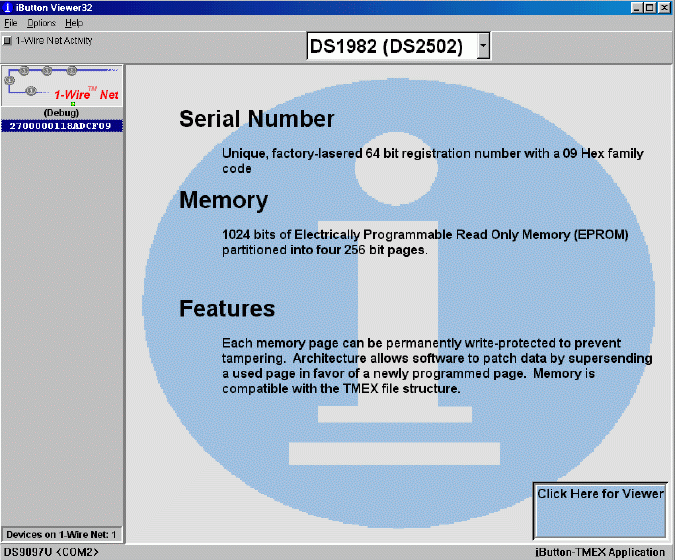Click the DS9097U <COM2> status bar entry
675x560 pixels.
coord(51,552)
